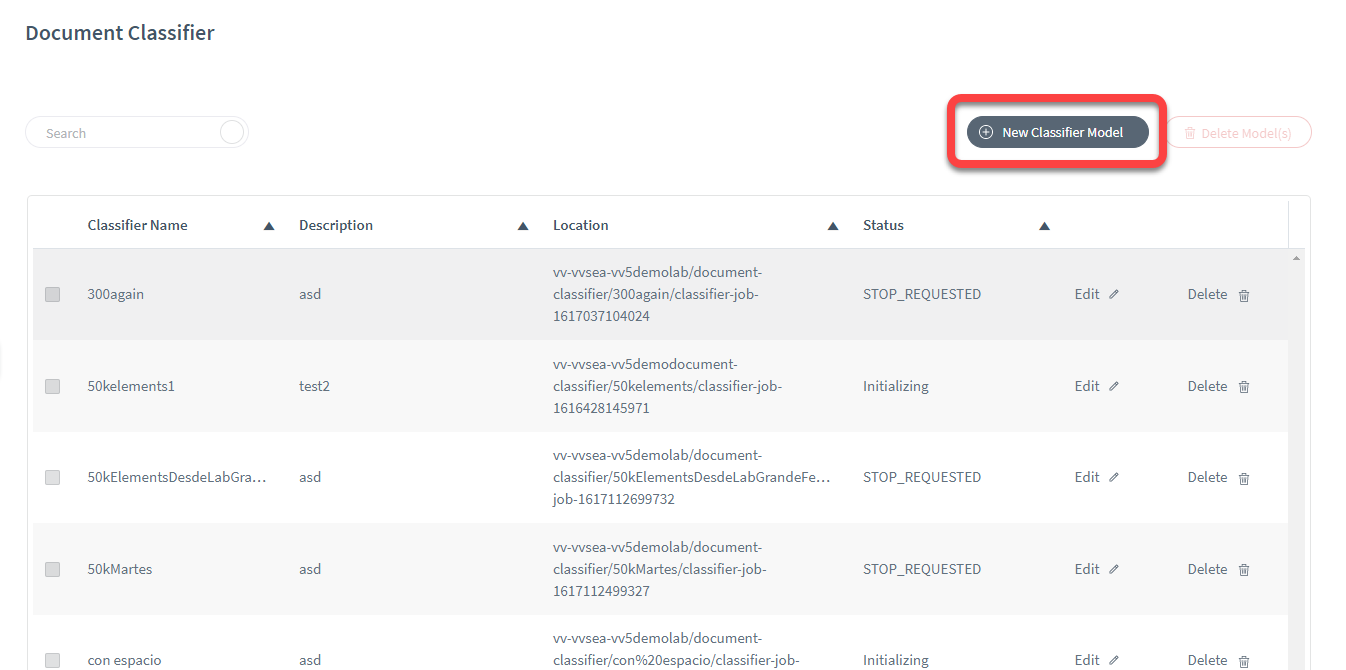
Task: Click STOP_REQUESTED status of 50kMartes
Action: [922, 569]
